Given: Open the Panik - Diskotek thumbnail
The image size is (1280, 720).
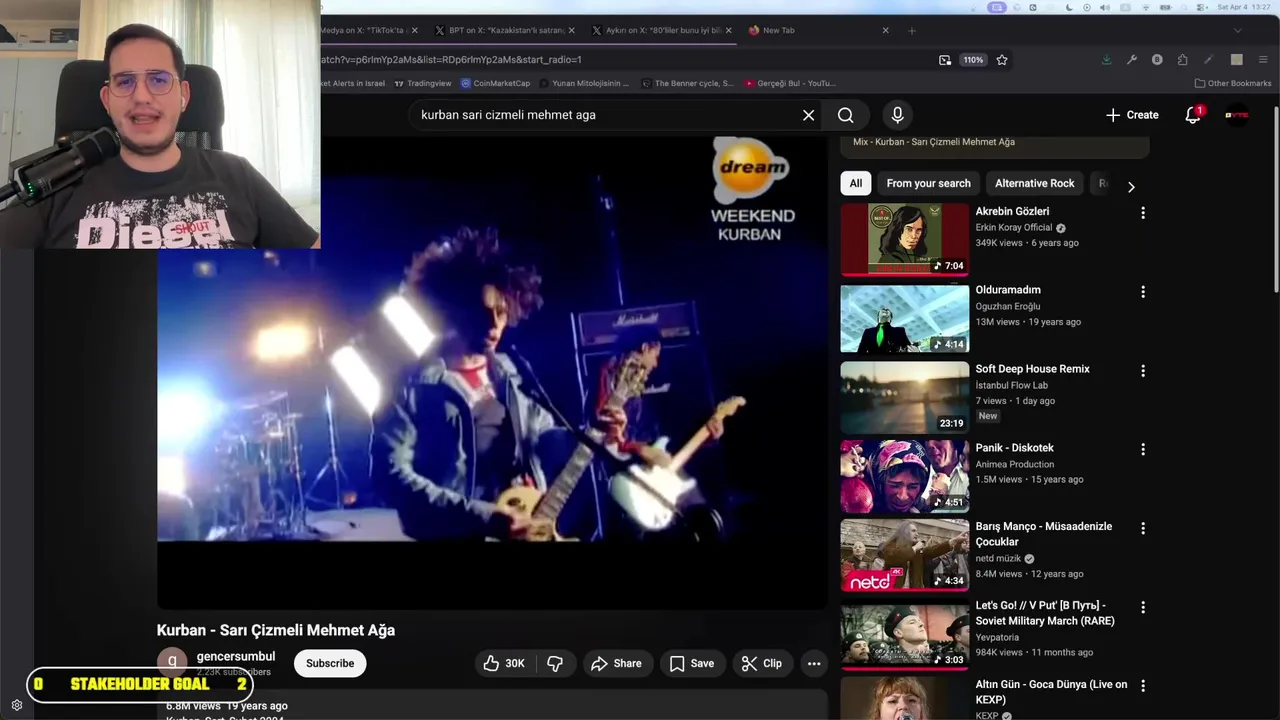Looking at the screenshot, I should pos(905,476).
